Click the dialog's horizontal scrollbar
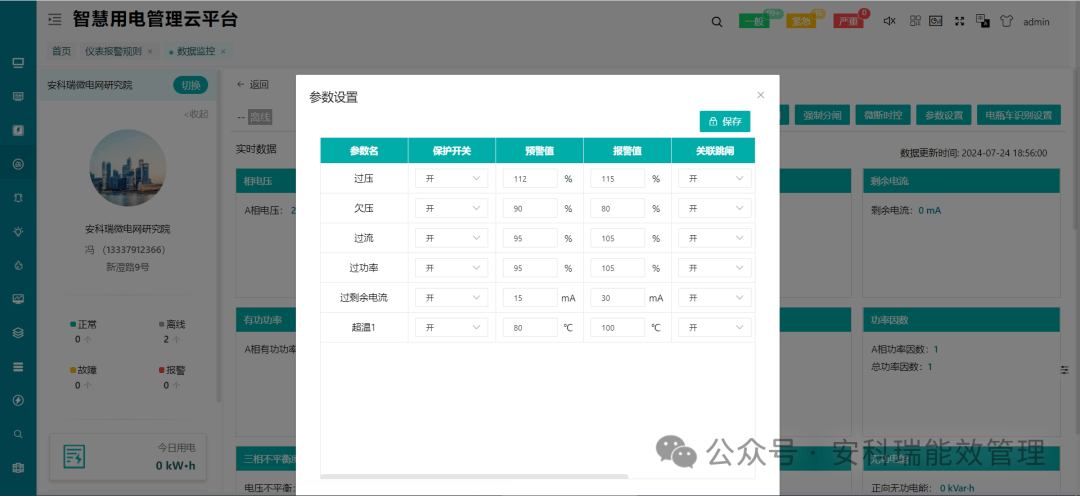The width and height of the screenshot is (1080, 496). click(x=475, y=476)
